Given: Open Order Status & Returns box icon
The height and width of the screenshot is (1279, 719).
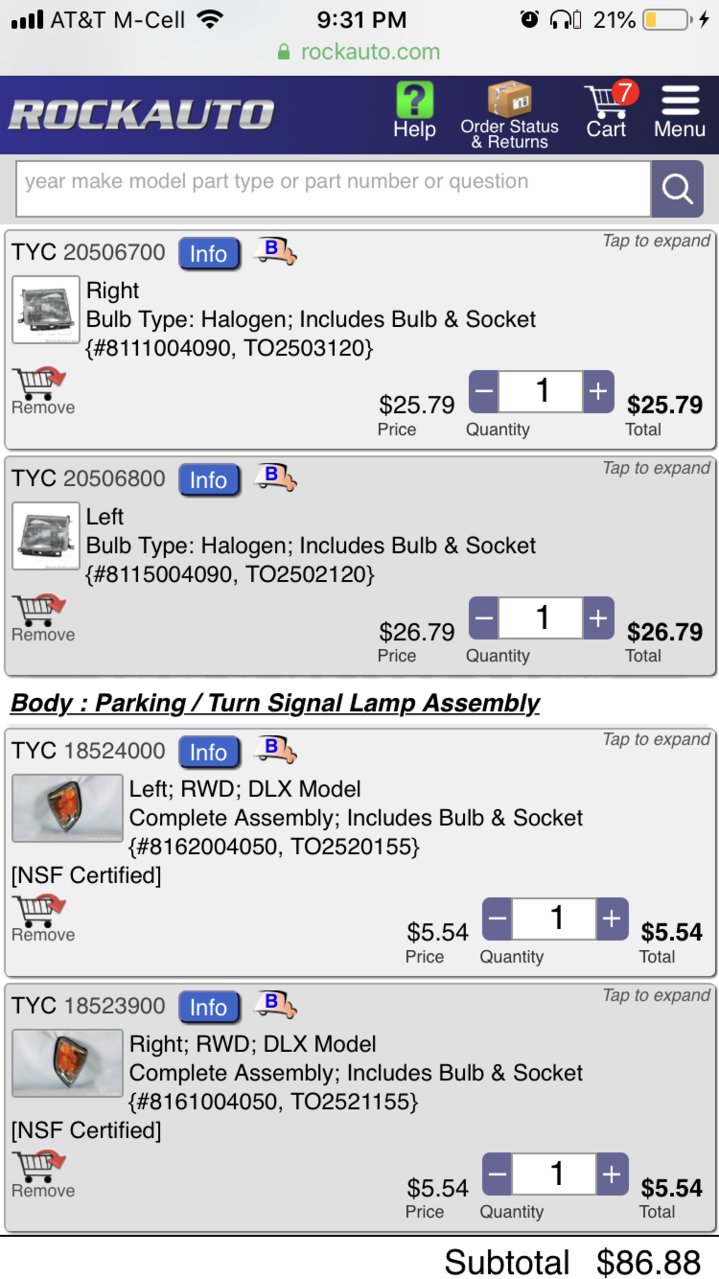Looking at the screenshot, I should click(x=509, y=115).
